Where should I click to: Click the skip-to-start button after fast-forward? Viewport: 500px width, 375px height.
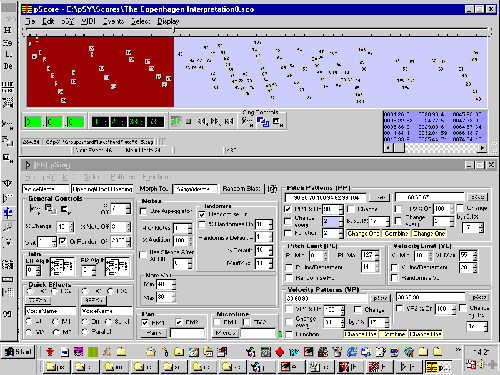coord(229,122)
